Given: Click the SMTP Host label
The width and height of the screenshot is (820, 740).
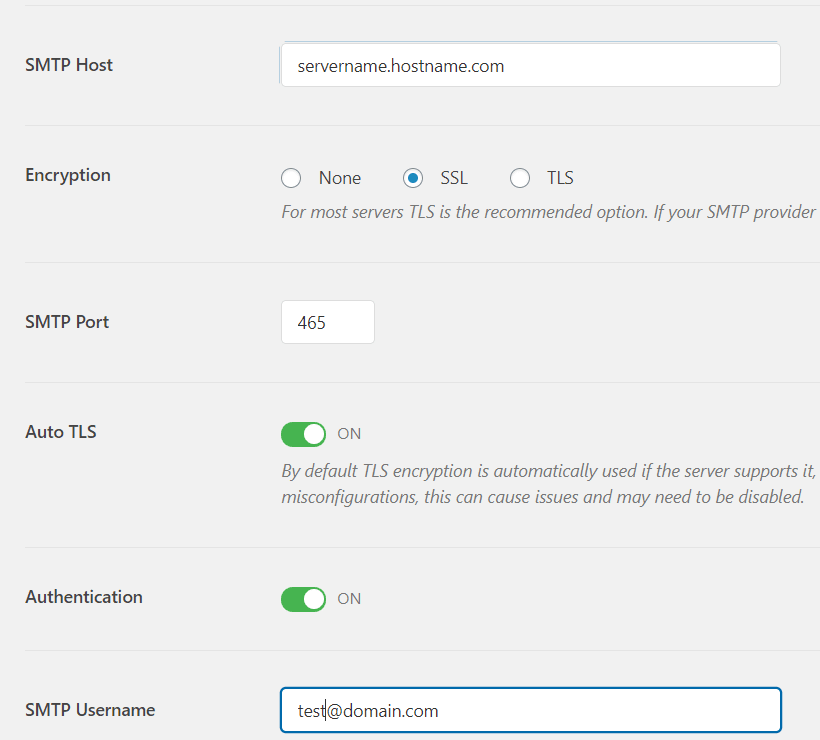Looking at the screenshot, I should [69, 65].
